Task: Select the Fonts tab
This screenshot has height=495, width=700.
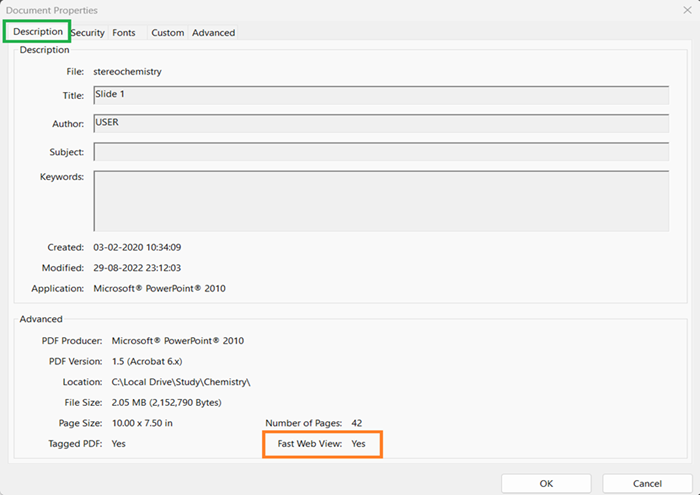Action: click(124, 33)
